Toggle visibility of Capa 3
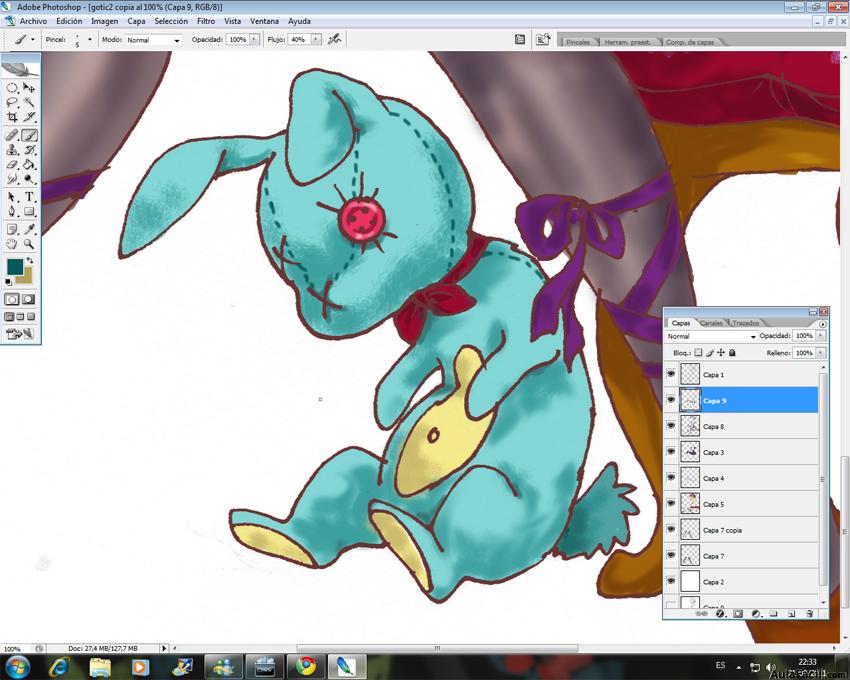Screen dimensions: 850x680 (671, 452)
